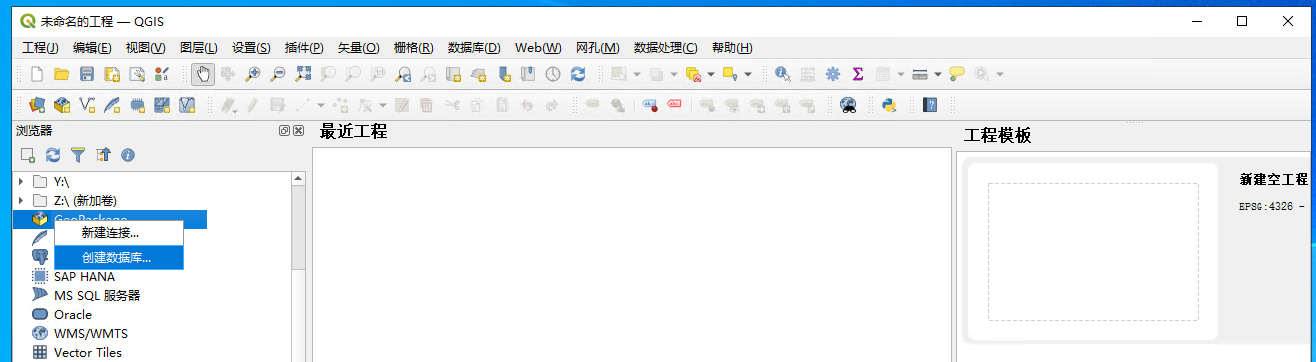1316x362 pixels.
Task: Click Add Selected Layers in browser panel
Action: coord(28,155)
